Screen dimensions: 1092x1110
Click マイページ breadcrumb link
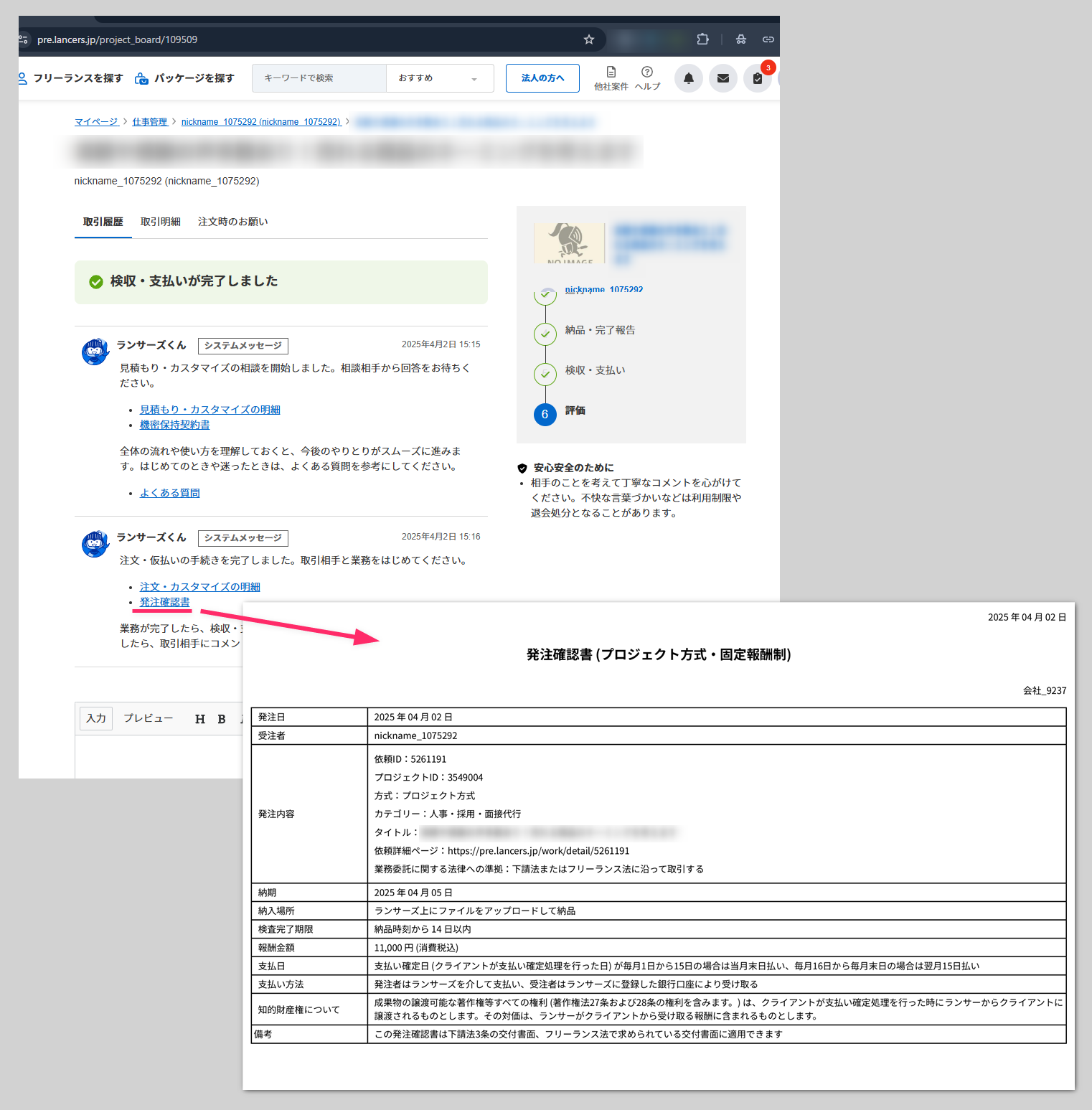pyautogui.click(x=96, y=122)
